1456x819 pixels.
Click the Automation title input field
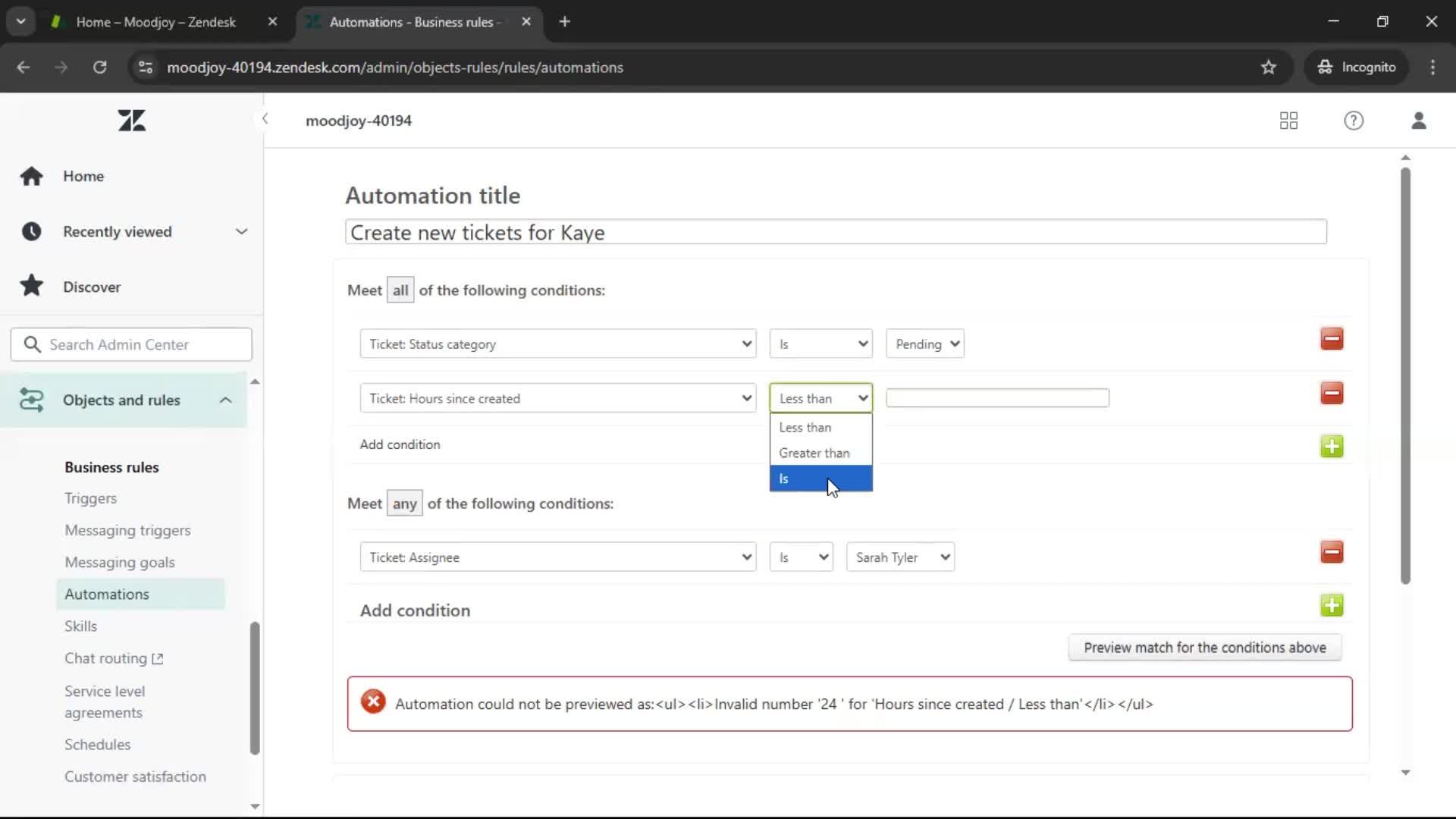coord(836,232)
